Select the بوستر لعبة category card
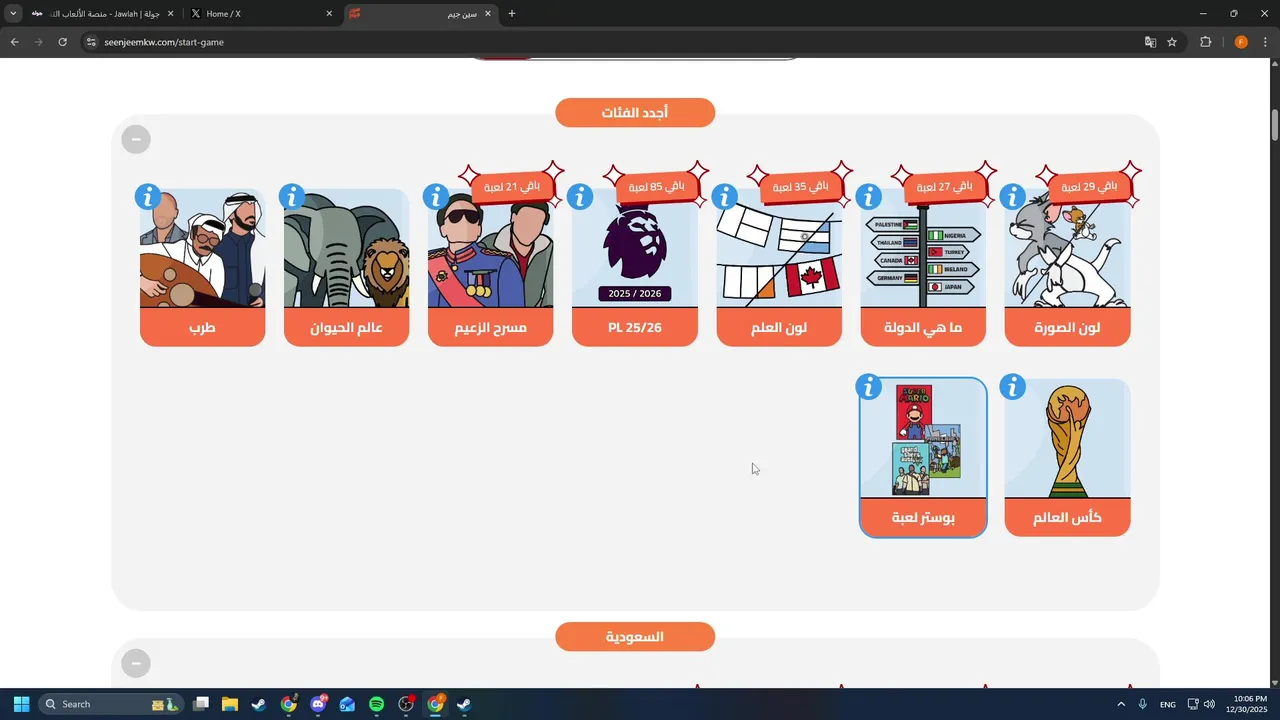The width and height of the screenshot is (1280, 720). [923, 458]
